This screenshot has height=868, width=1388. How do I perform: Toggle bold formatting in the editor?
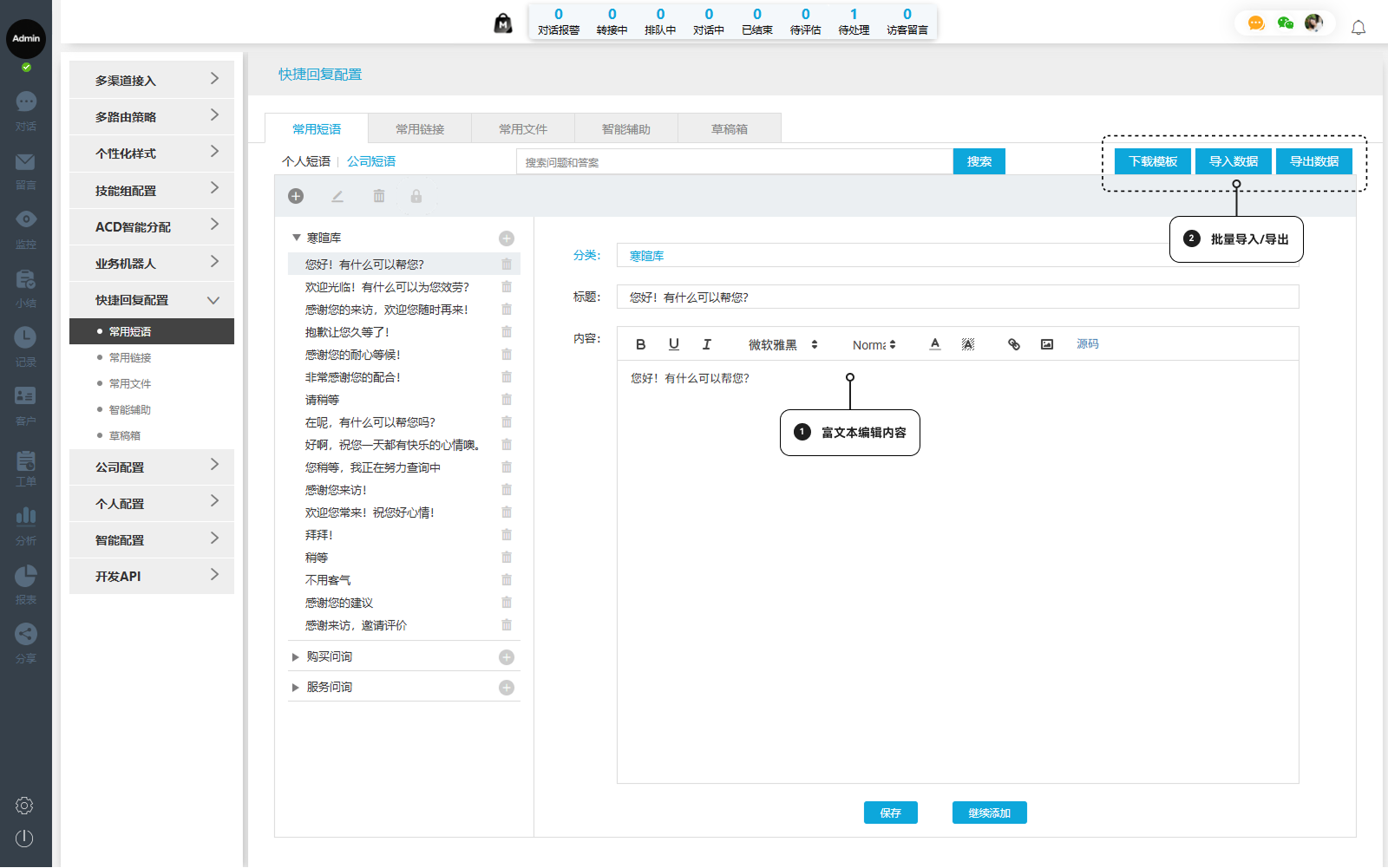(x=640, y=344)
